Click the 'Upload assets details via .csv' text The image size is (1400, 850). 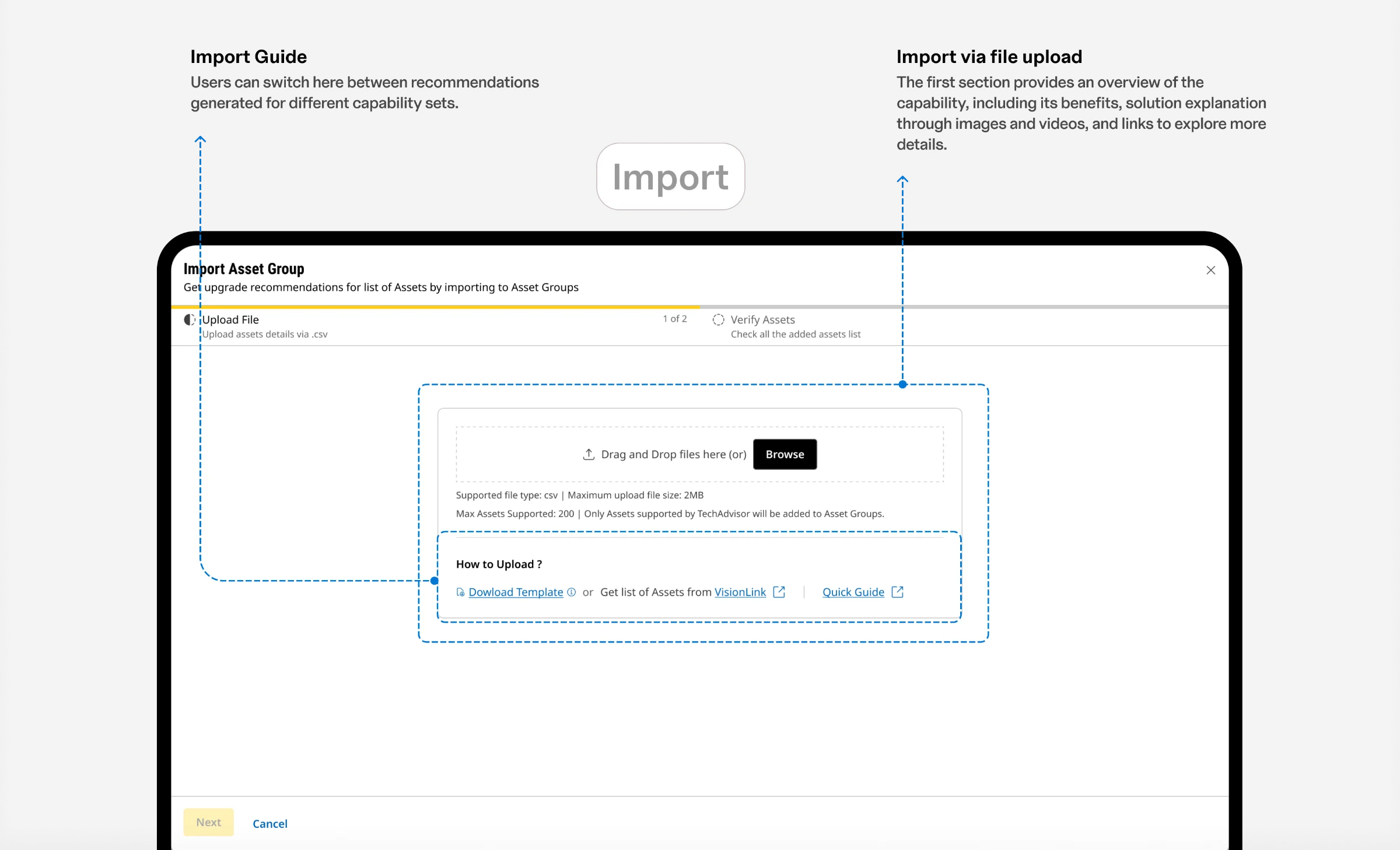[265, 334]
